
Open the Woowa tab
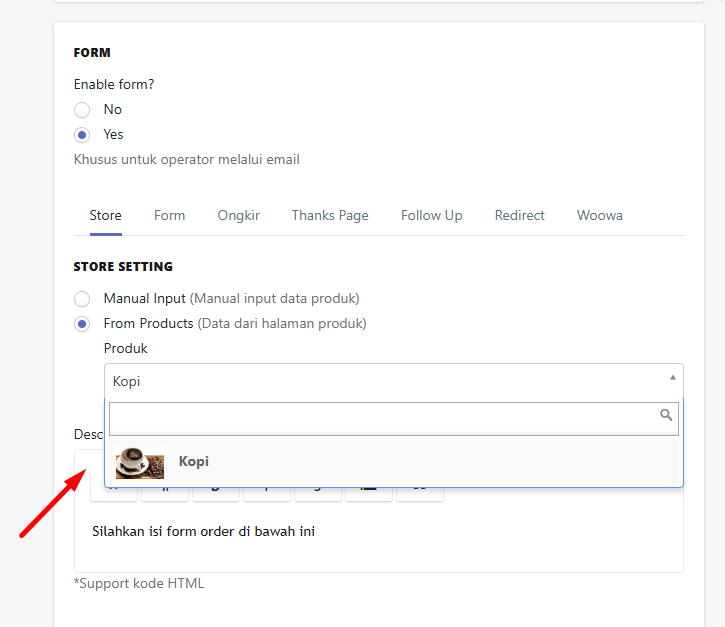pos(600,215)
